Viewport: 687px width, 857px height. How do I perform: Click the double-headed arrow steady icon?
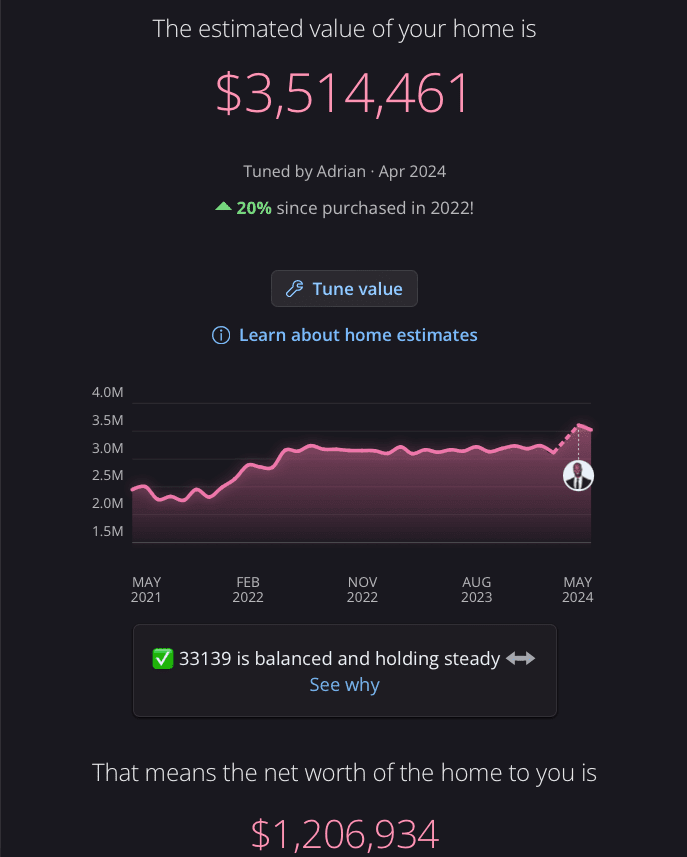[520, 659]
